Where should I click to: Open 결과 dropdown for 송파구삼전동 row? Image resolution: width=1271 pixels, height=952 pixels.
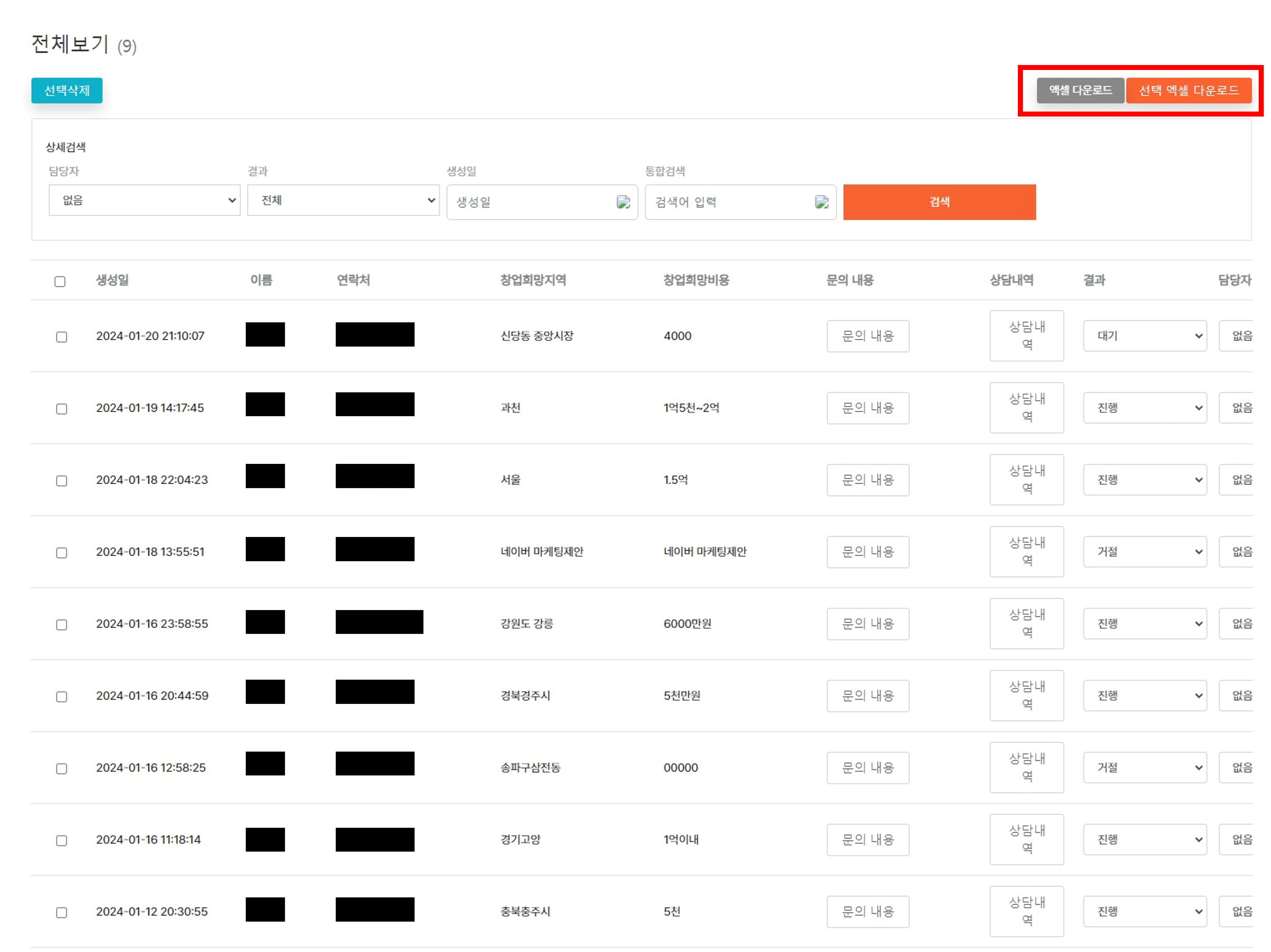pyautogui.click(x=1144, y=767)
